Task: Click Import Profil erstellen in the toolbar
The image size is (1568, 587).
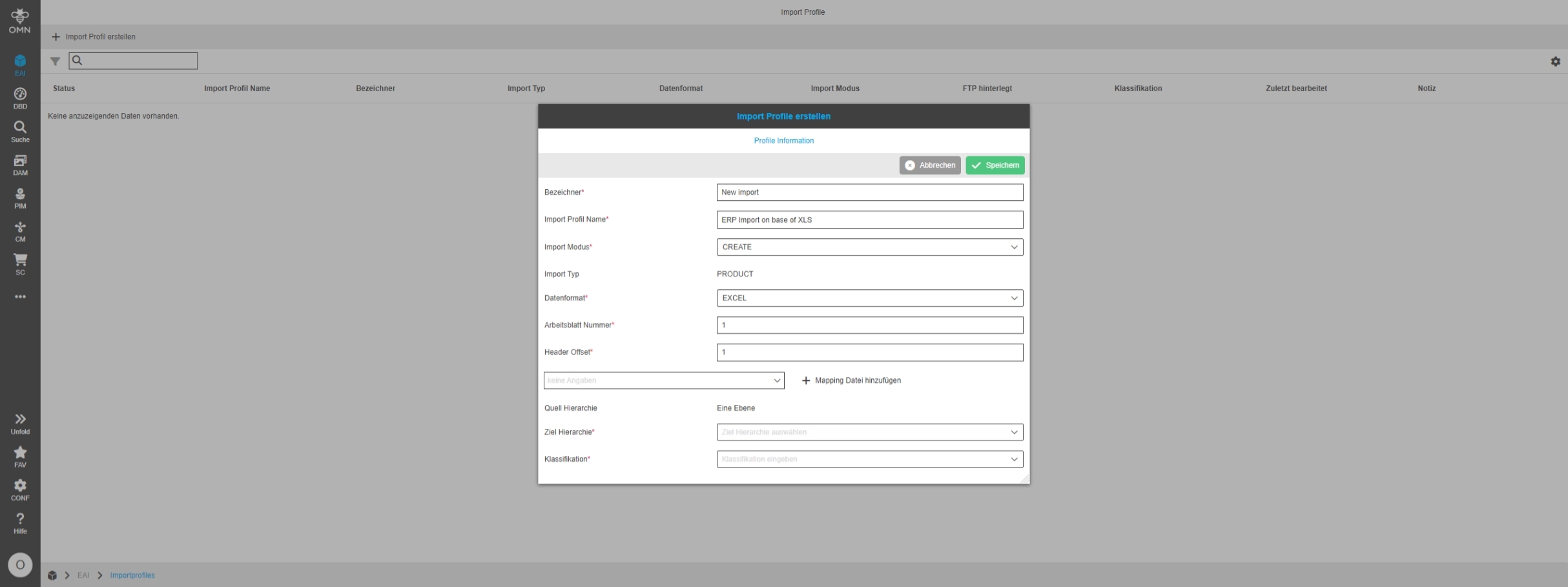Action: click(x=94, y=37)
